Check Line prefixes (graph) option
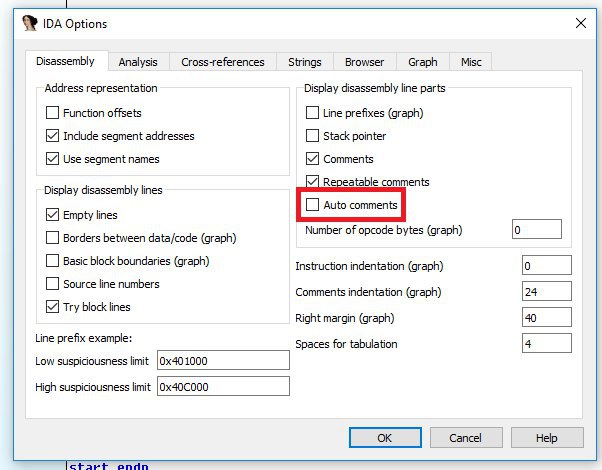602x470 pixels. 313,113
